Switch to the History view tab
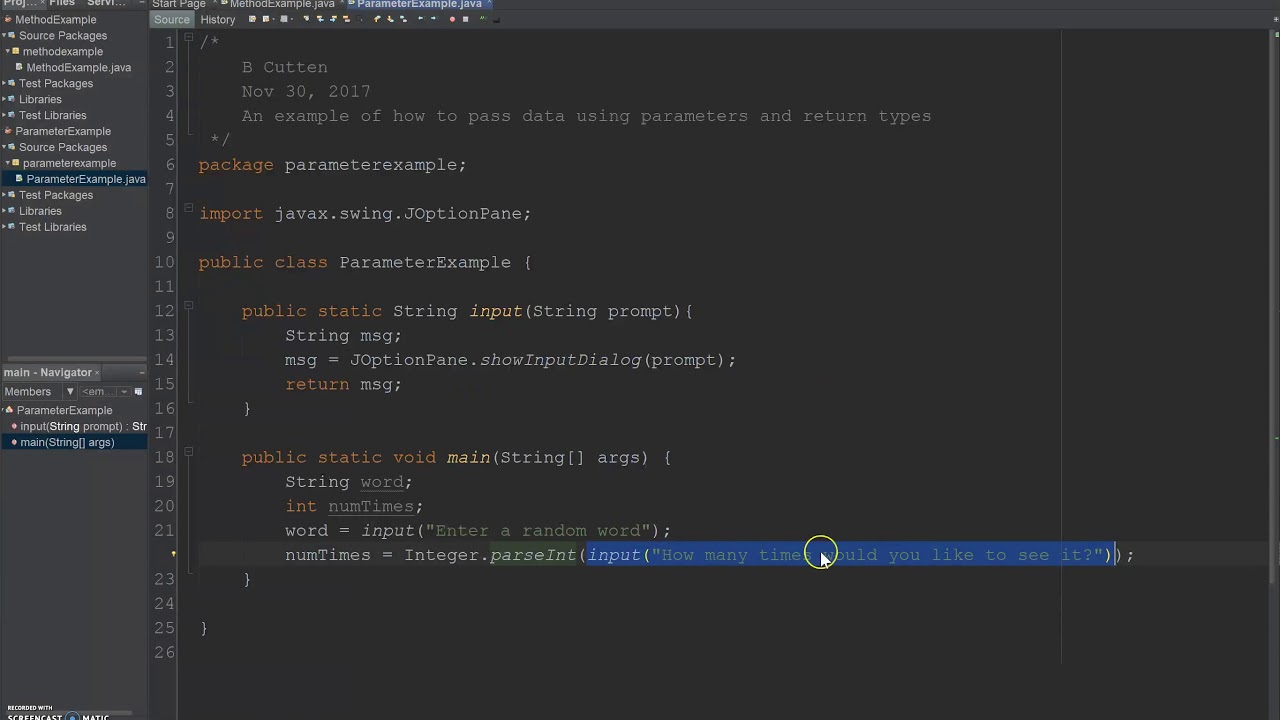The height and width of the screenshot is (720, 1280). [x=218, y=19]
